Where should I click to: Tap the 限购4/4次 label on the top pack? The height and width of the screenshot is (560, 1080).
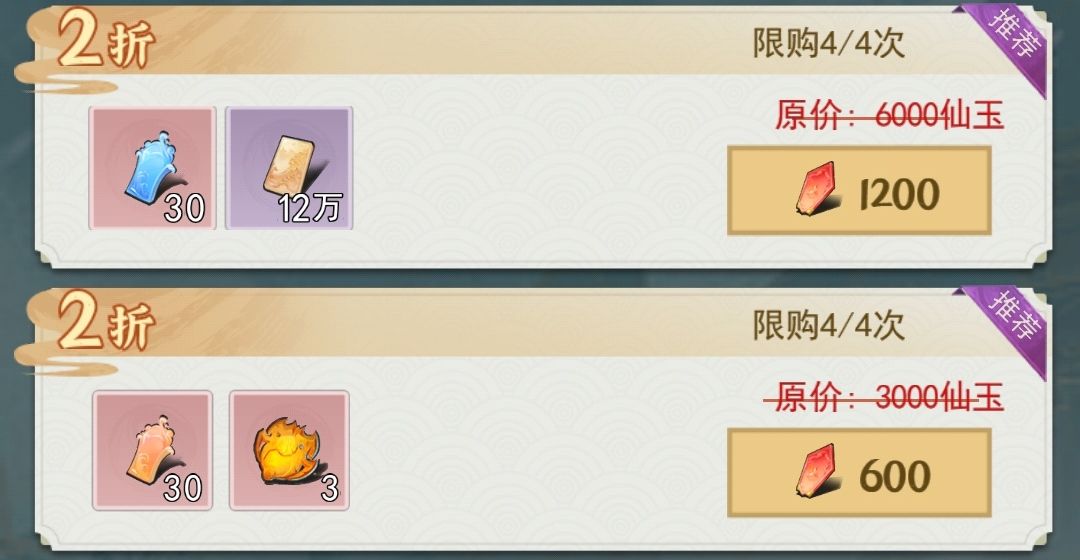828,43
